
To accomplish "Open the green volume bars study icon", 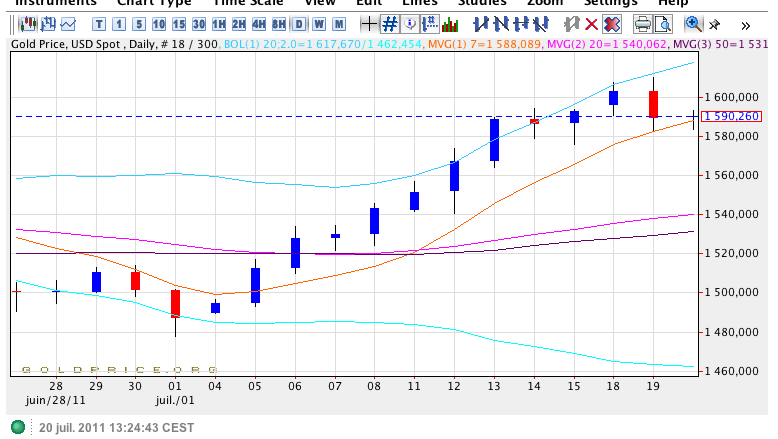I will click(x=450, y=24).
